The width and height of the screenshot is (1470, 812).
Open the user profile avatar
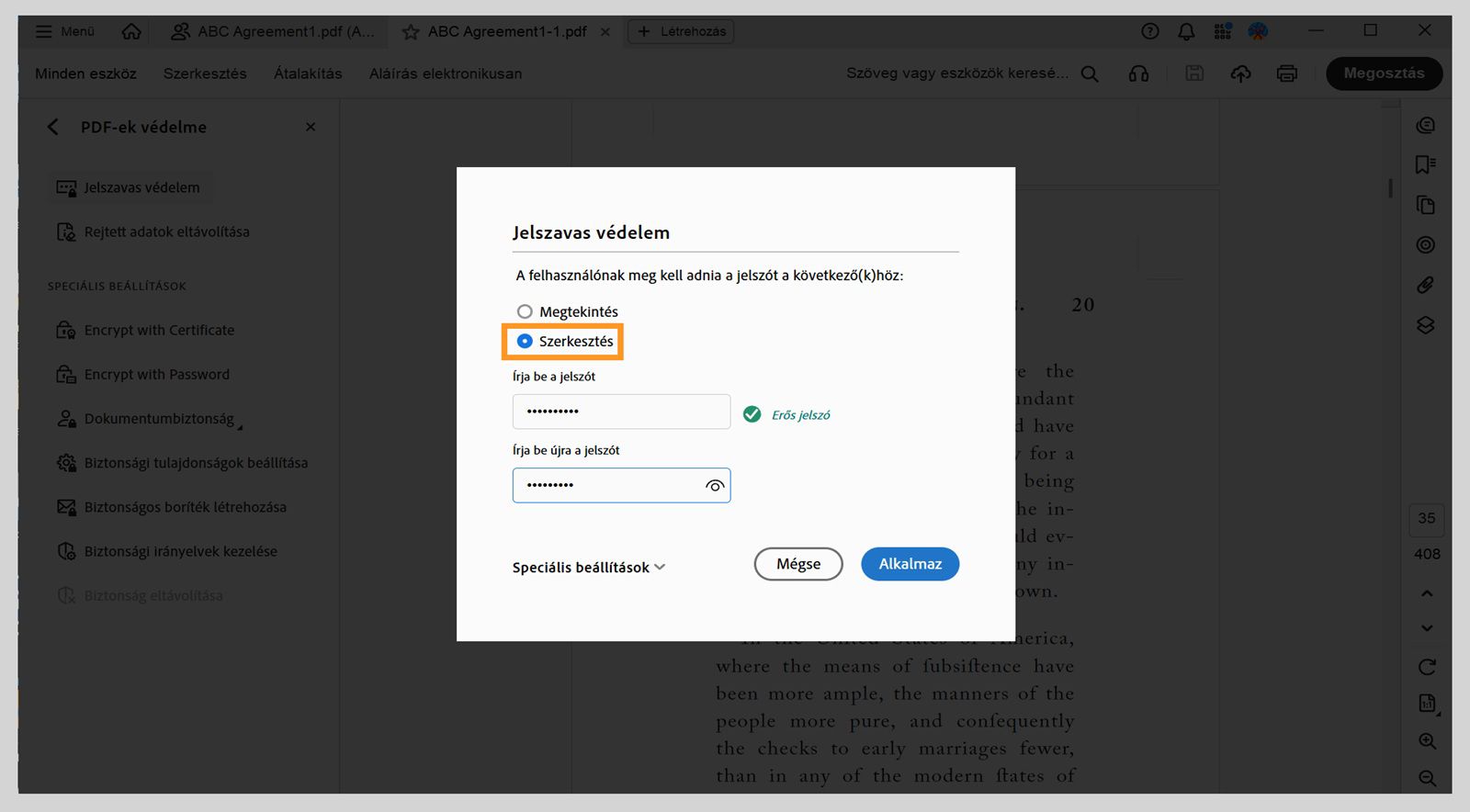(1258, 31)
